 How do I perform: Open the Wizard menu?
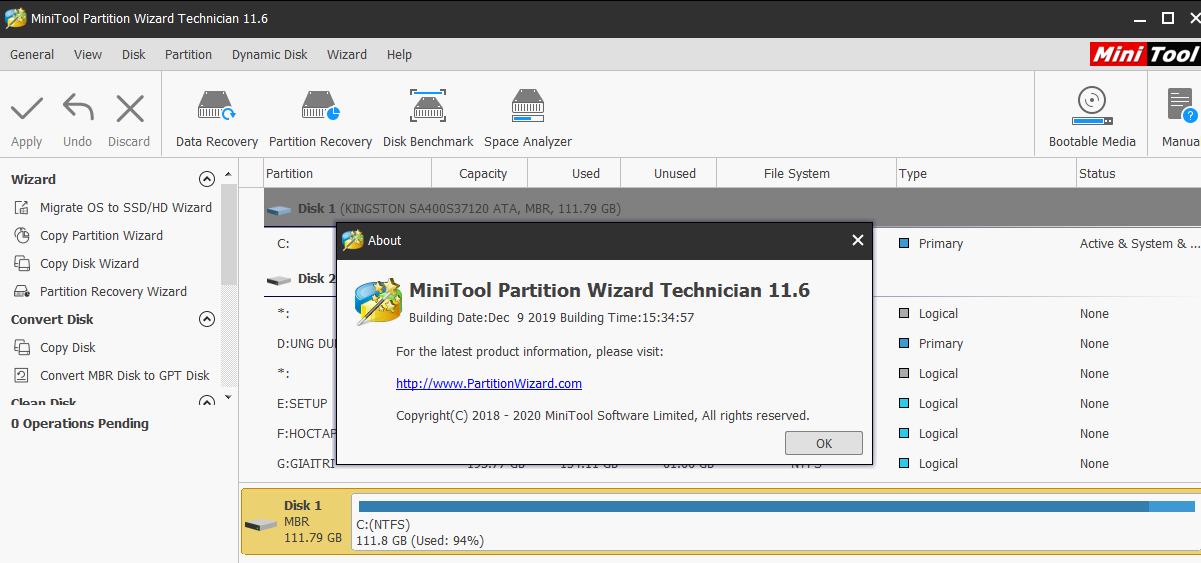(347, 55)
